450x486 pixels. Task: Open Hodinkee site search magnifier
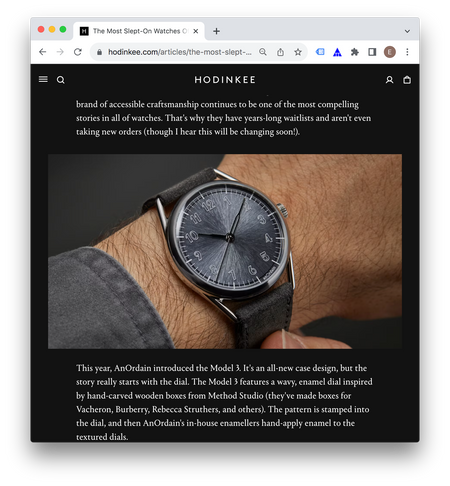click(60, 80)
